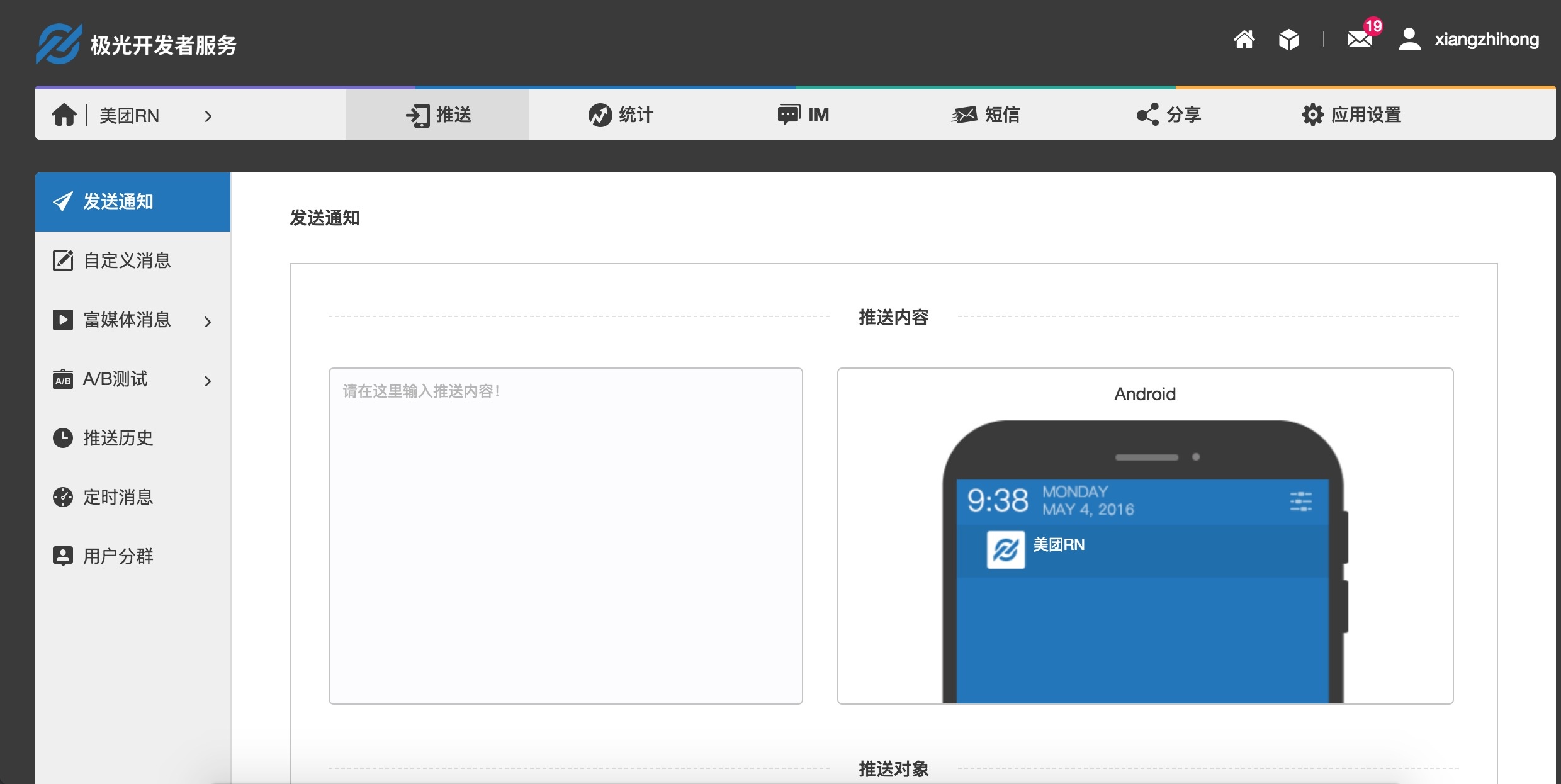Expand the 富媒体消息 submenu arrow
This screenshot has height=784, width=1561.
[208, 322]
